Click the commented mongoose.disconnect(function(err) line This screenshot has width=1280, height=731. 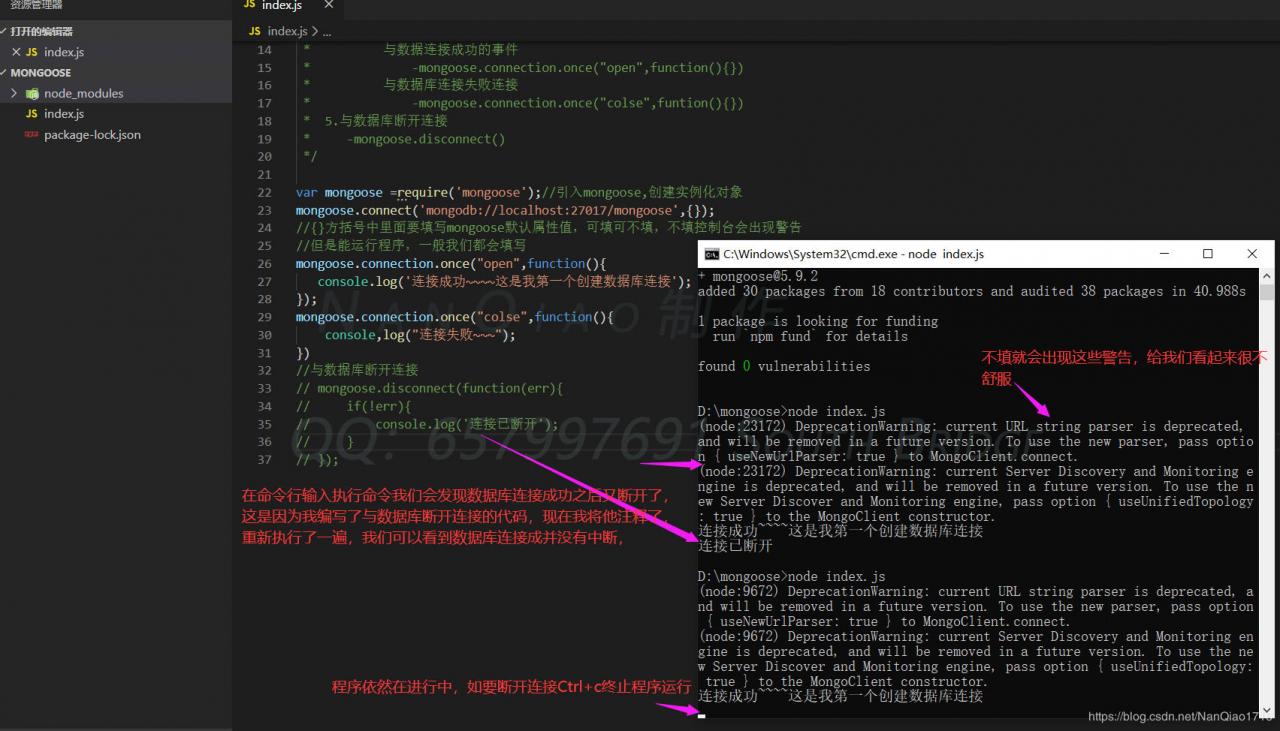point(430,388)
